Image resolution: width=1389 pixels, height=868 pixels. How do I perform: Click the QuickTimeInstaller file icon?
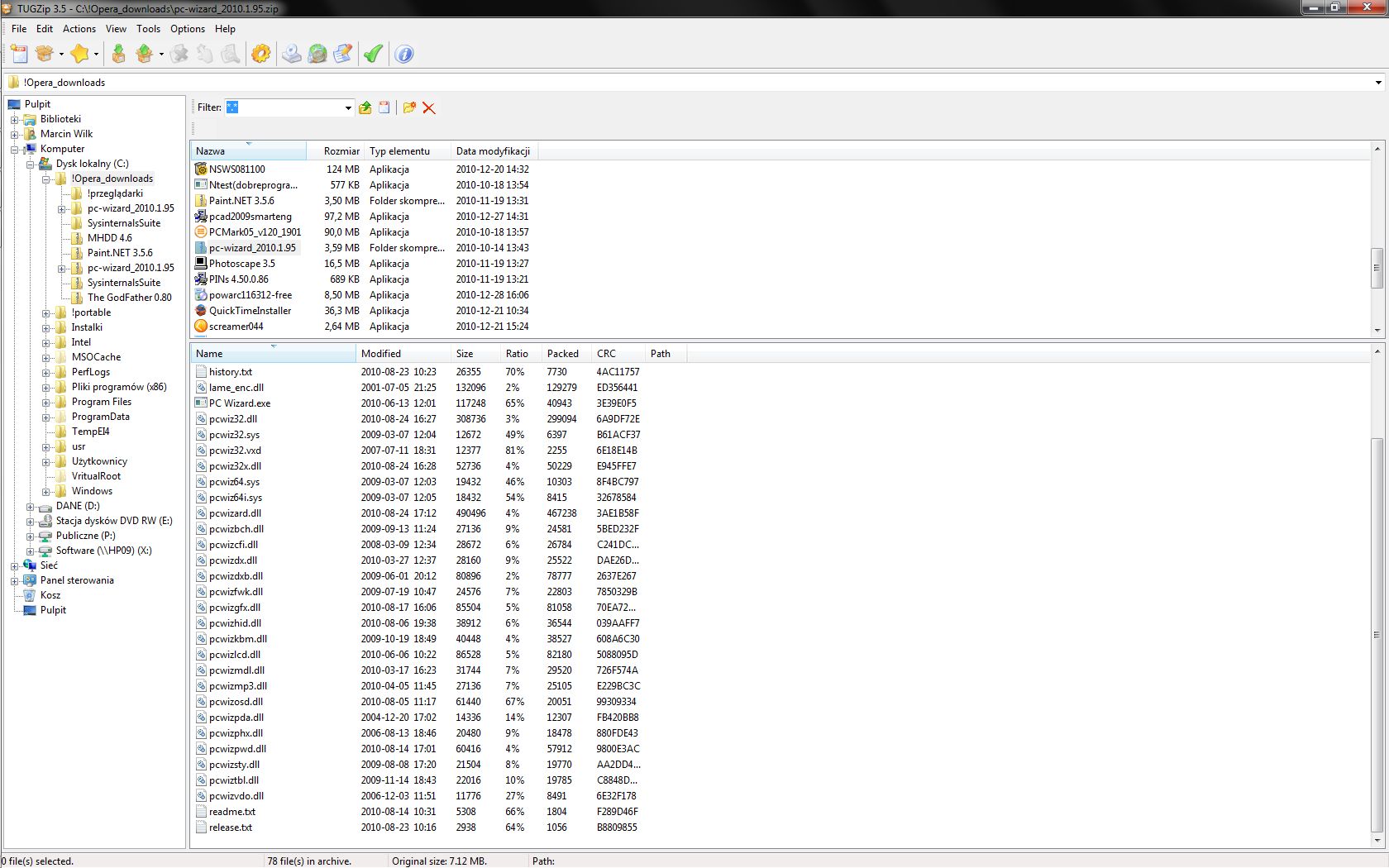pos(201,311)
